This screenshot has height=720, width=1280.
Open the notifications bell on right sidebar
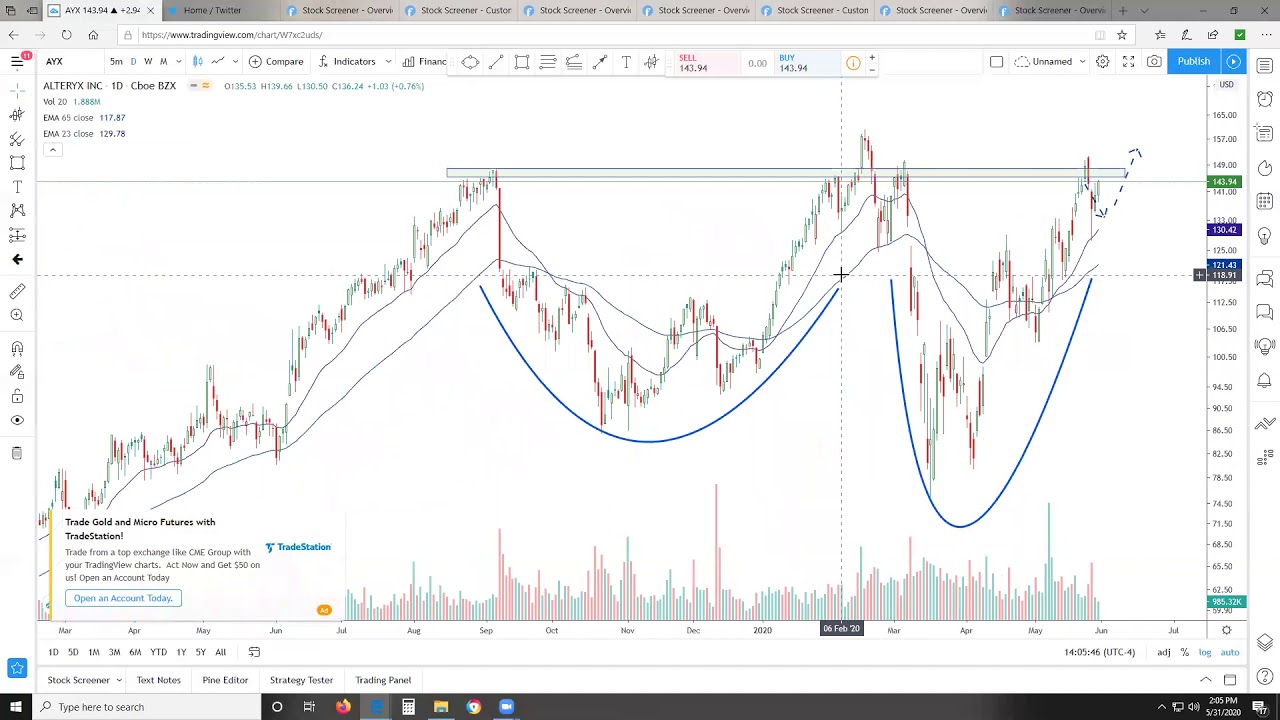tap(1265, 380)
